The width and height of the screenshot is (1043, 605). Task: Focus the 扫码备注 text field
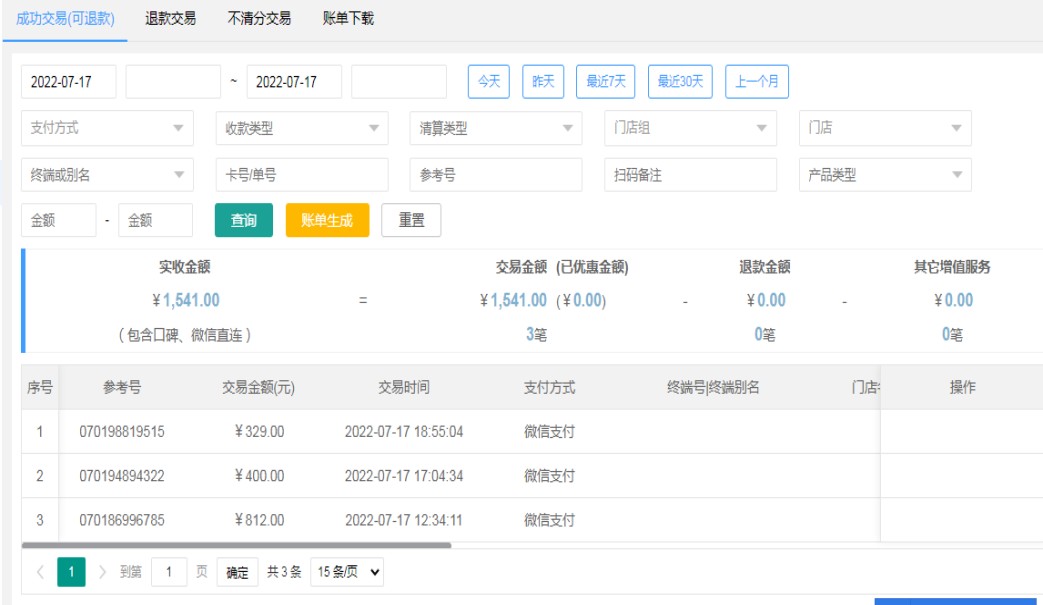click(690, 174)
